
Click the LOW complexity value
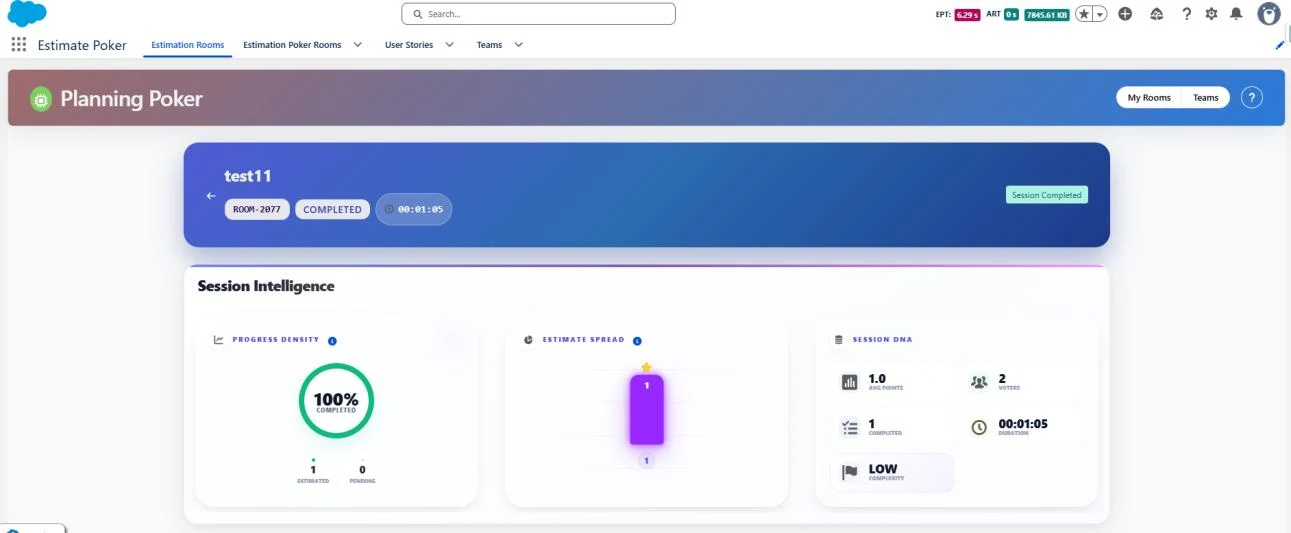pyautogui.click(x=883, y=468)
